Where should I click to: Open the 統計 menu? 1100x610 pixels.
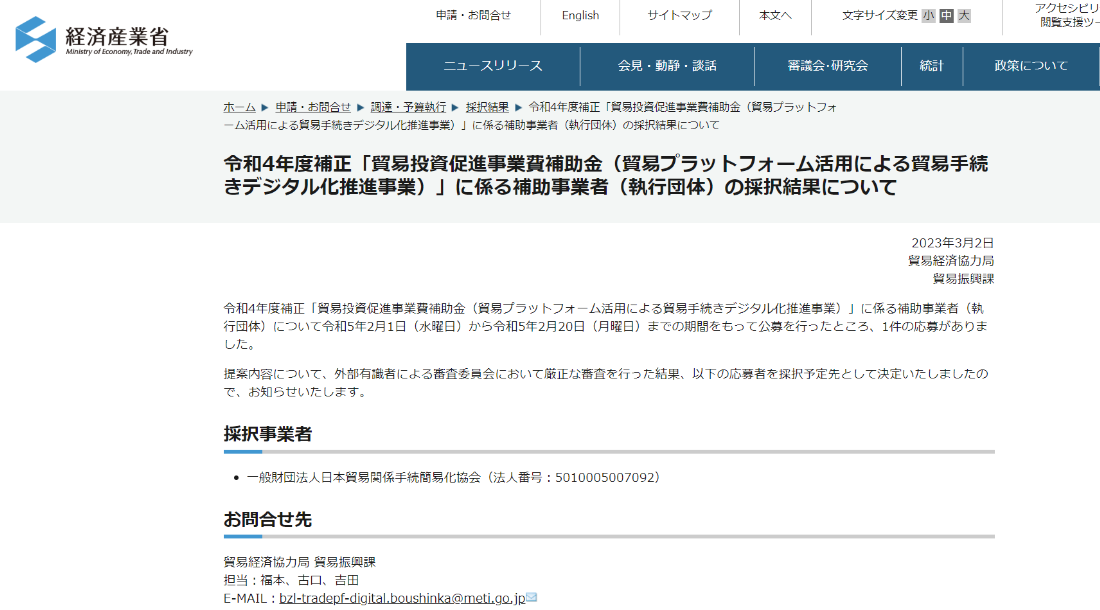(x=932, y=66)
